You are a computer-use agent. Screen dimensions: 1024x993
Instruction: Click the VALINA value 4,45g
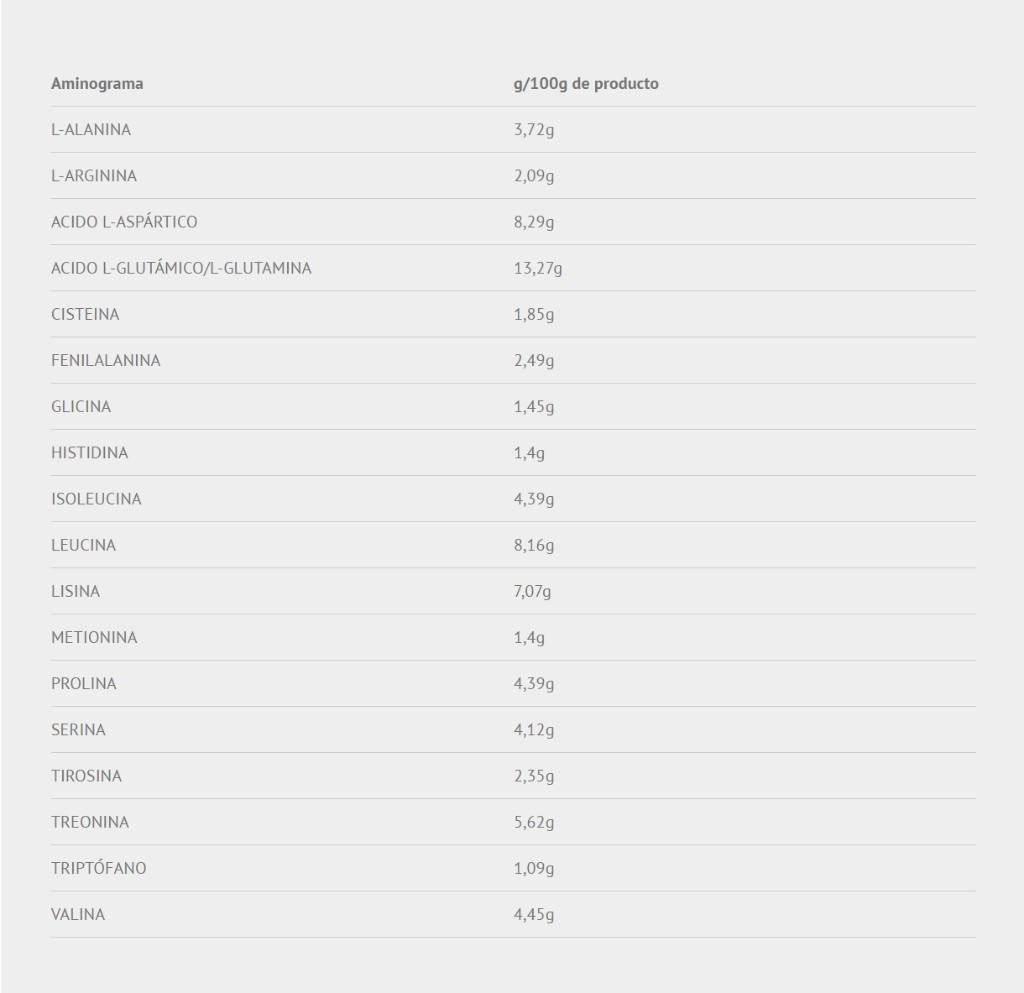pyautogui.click(x=534, y=915)
